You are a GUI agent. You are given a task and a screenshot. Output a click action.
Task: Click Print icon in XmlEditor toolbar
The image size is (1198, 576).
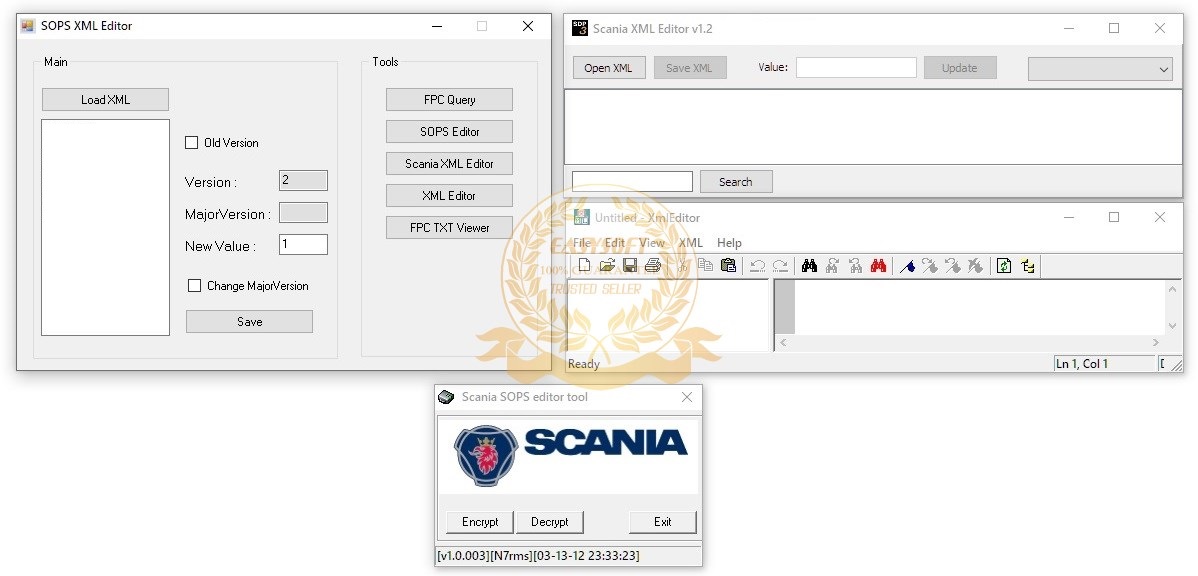652,266
